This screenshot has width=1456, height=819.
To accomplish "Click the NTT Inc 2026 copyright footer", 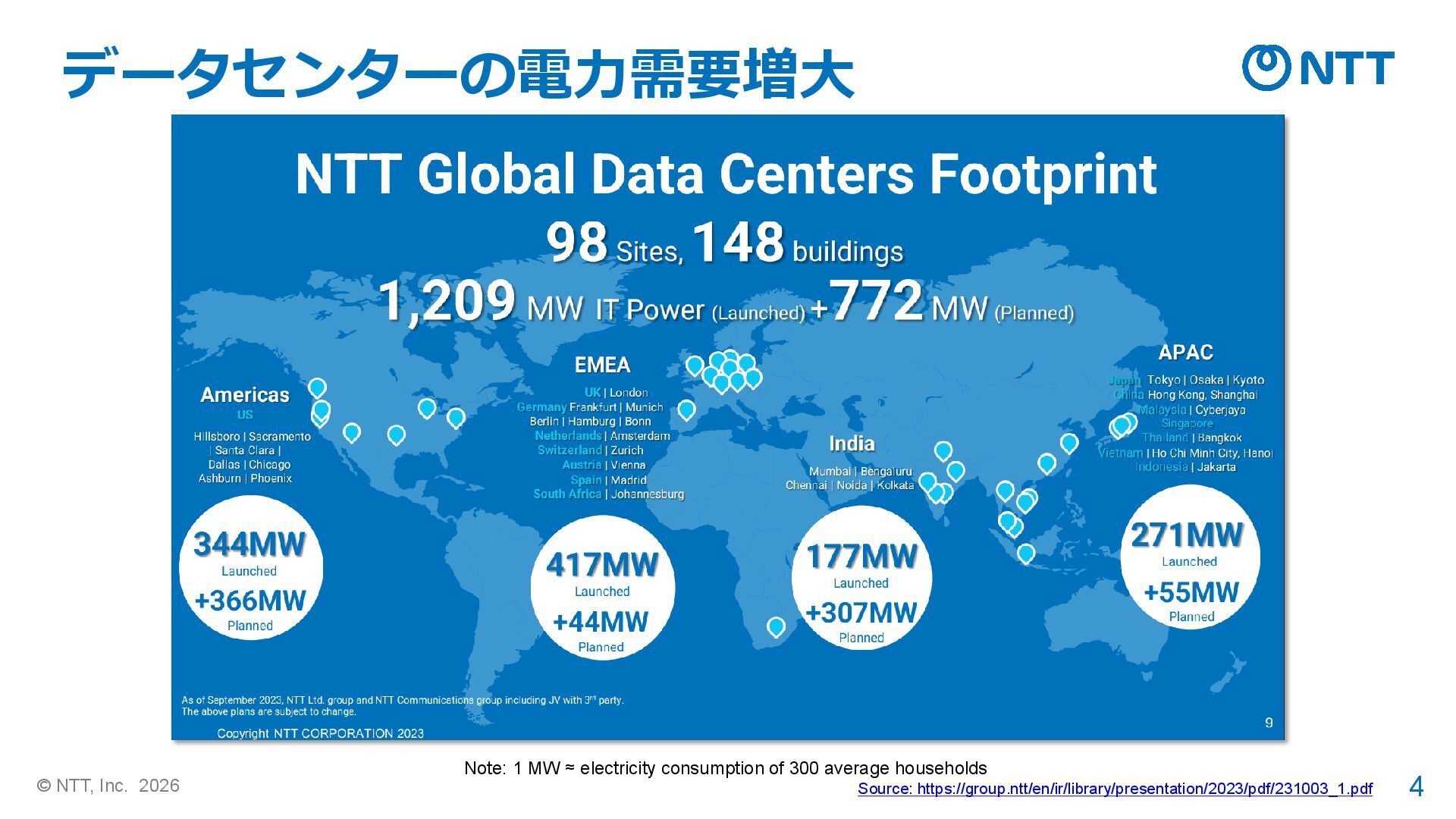I will [108, 786].
